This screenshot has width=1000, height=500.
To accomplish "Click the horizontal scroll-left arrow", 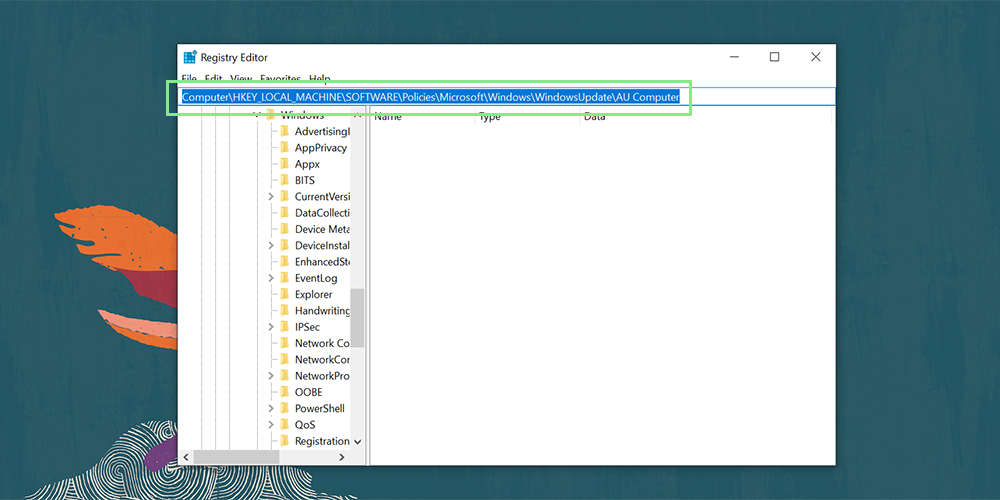I will coord(186,457).
